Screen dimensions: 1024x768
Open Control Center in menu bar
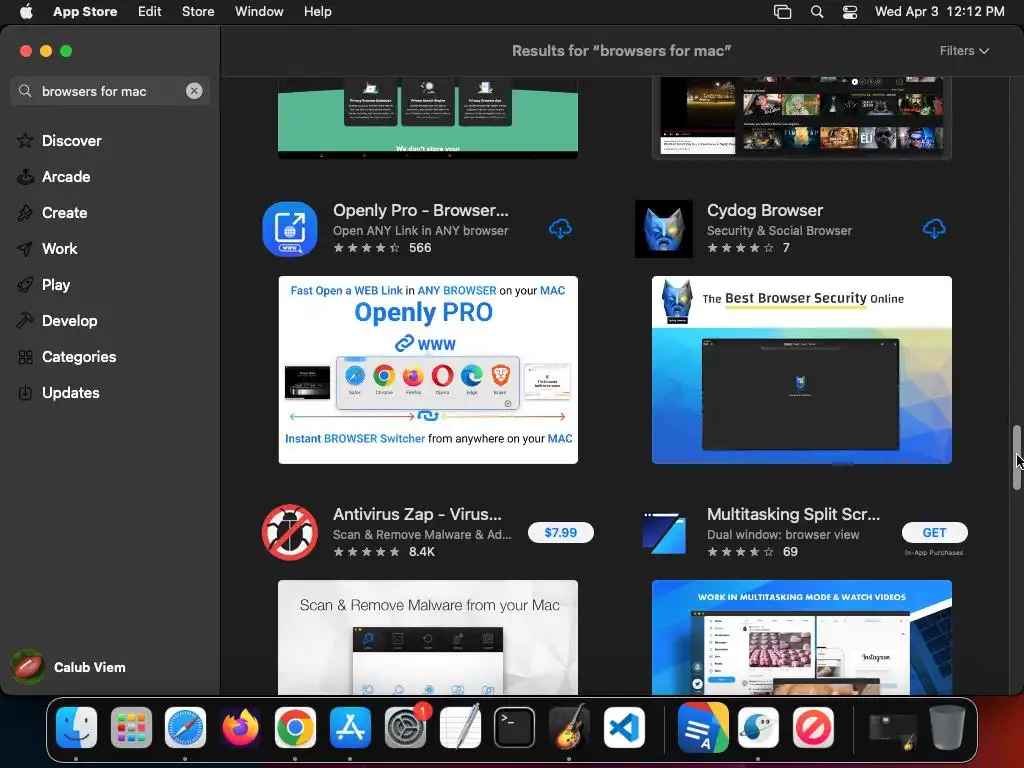click(850, 11)
